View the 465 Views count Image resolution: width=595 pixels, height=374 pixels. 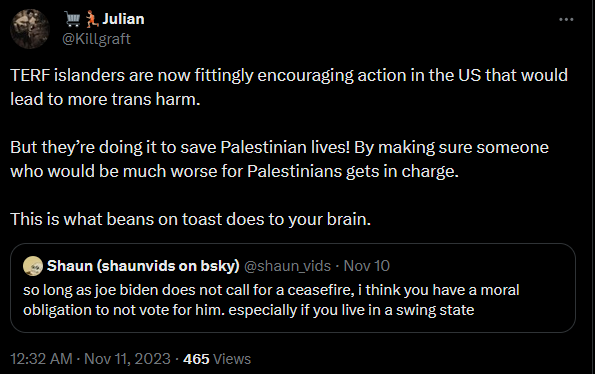[217, 359]
